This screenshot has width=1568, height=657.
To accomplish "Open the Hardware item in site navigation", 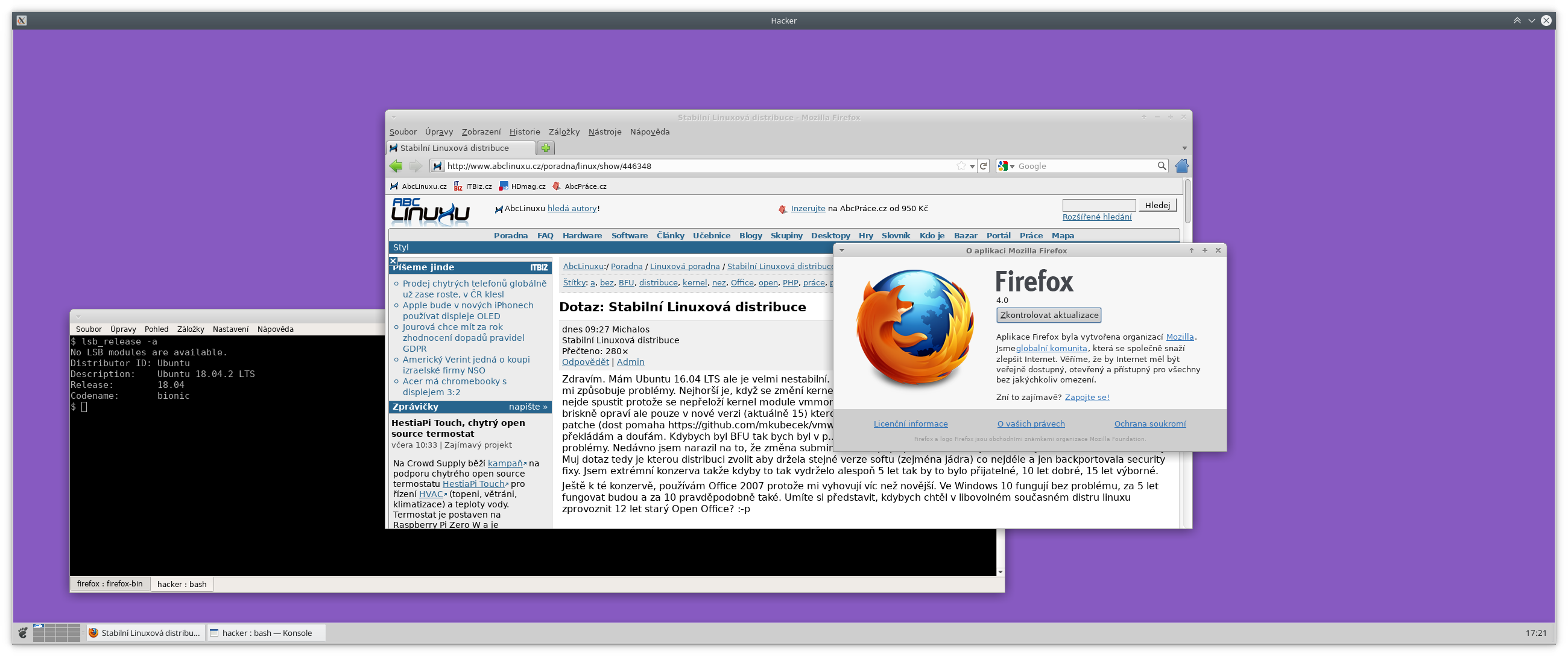I will pyautogui.click(x=582, y=236).
